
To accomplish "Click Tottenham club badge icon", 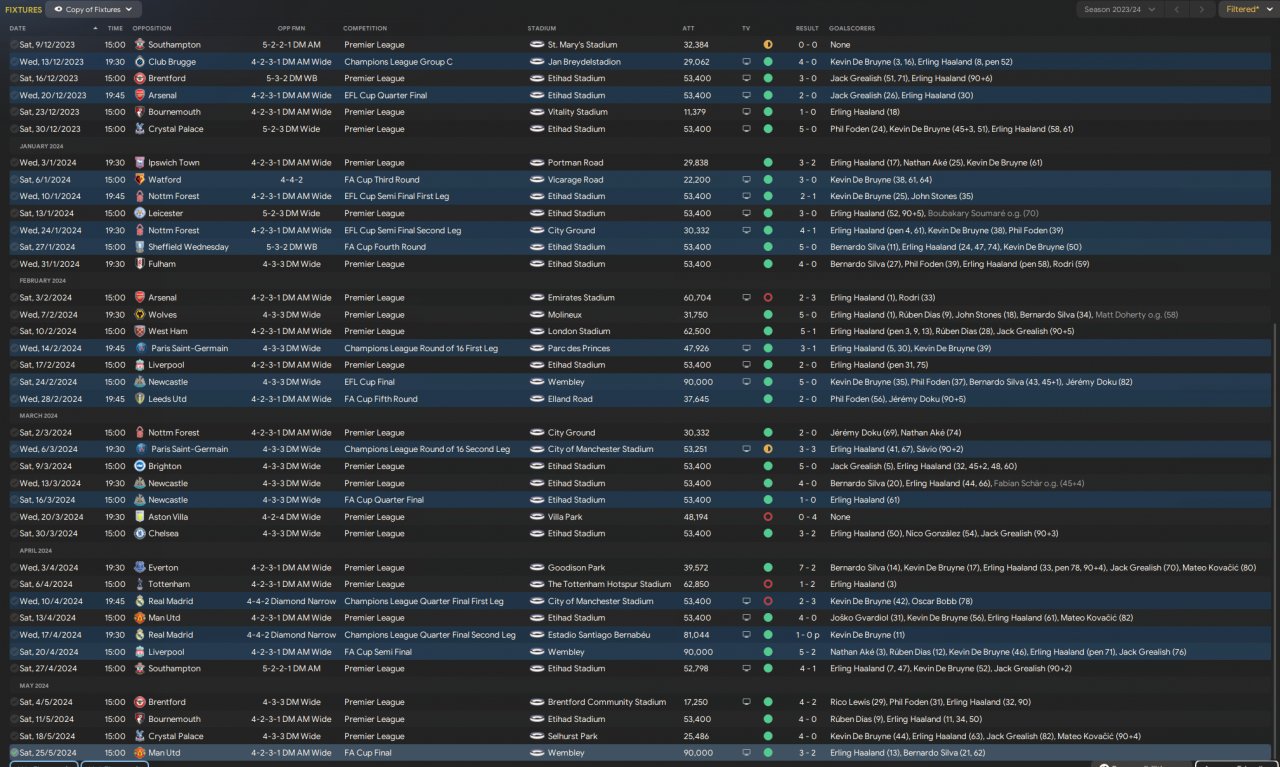I will pos(140,584).
